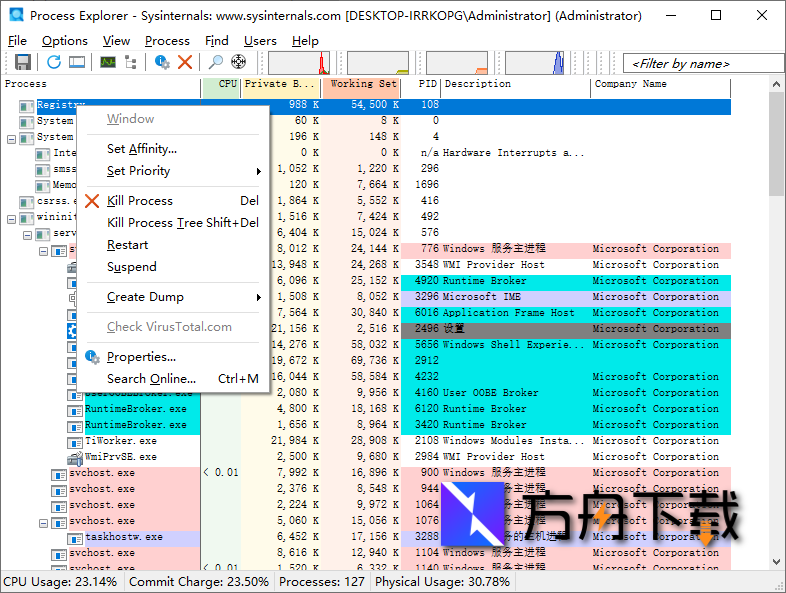Click the crosshair Find Window's Process icon

pos(238,63)
